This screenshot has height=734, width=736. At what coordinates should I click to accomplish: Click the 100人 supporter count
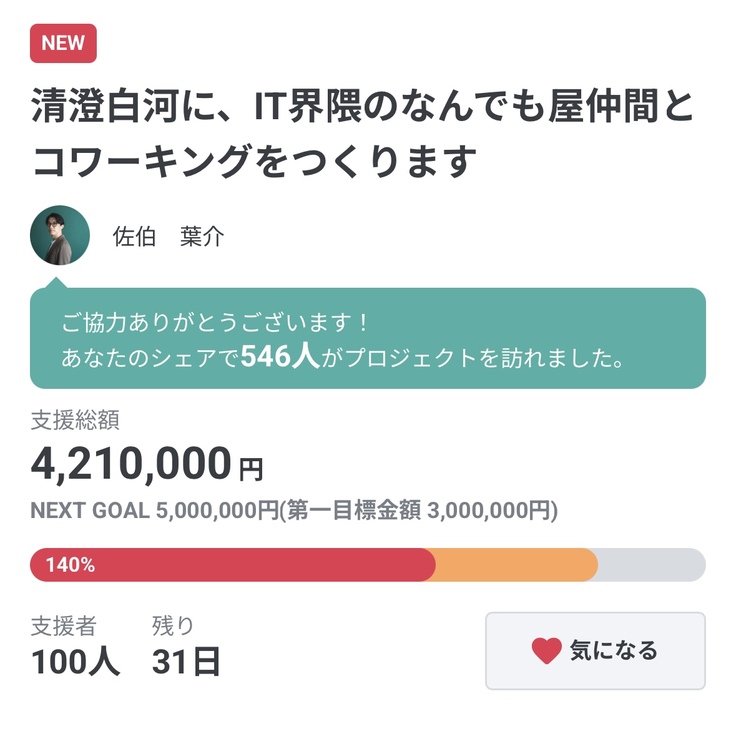(75, 662)
